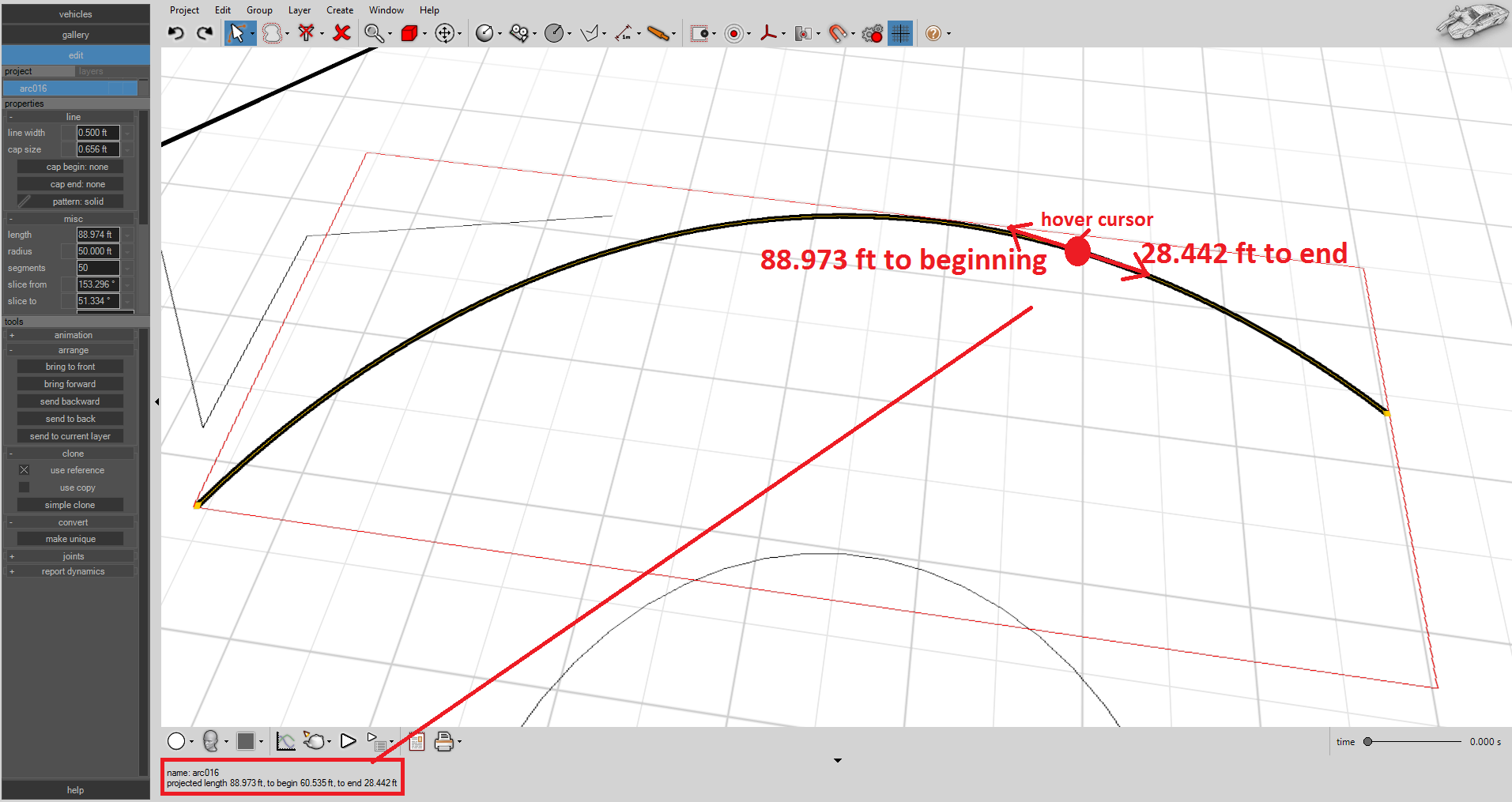This screenshot has width=1512, height=802.
Task: Select the circle with radius tool
Action: tap(485, 33)
